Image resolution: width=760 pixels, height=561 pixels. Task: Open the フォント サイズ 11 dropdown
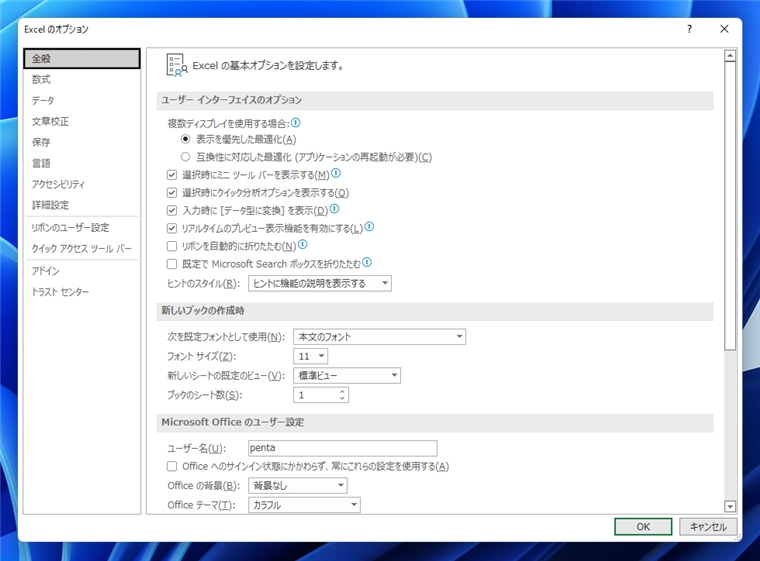pos(311,356)
